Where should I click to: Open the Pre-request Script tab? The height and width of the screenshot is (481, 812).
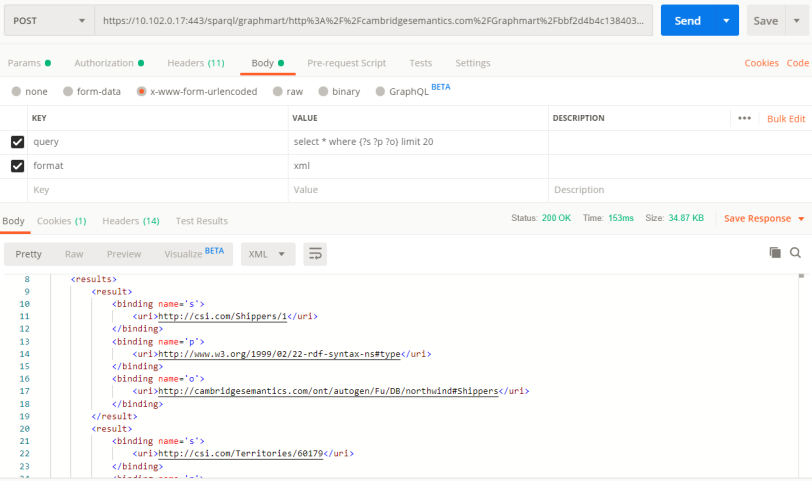point(346,63)
